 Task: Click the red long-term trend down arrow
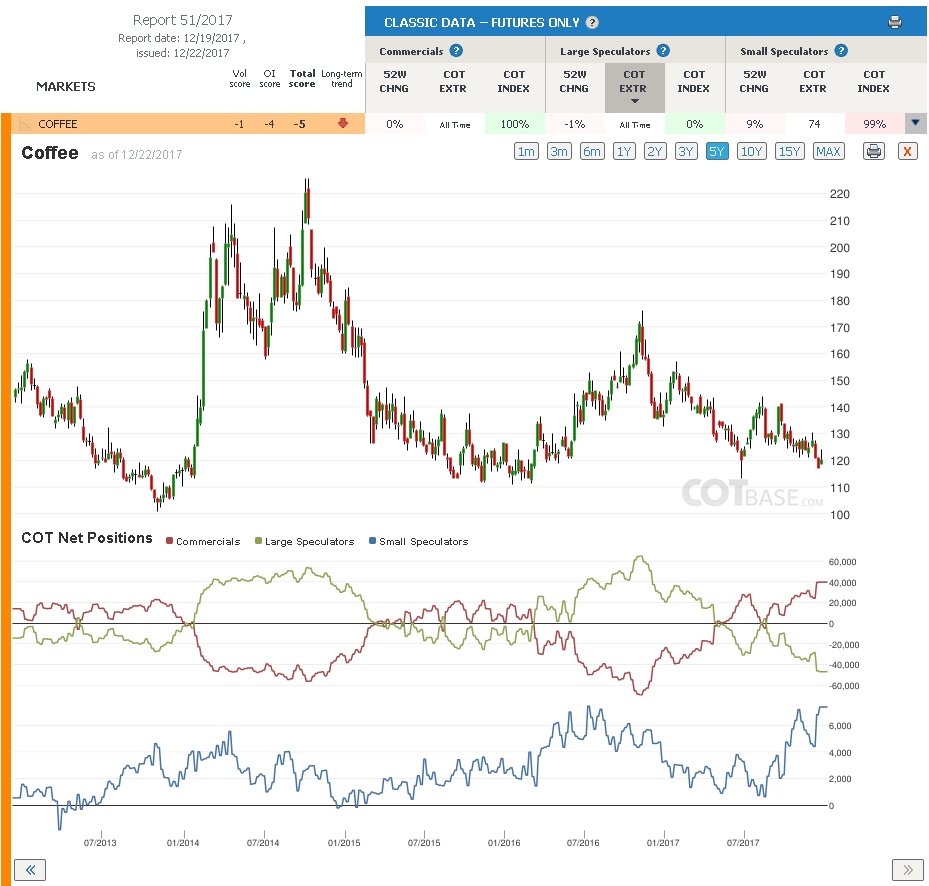point(342,123)
